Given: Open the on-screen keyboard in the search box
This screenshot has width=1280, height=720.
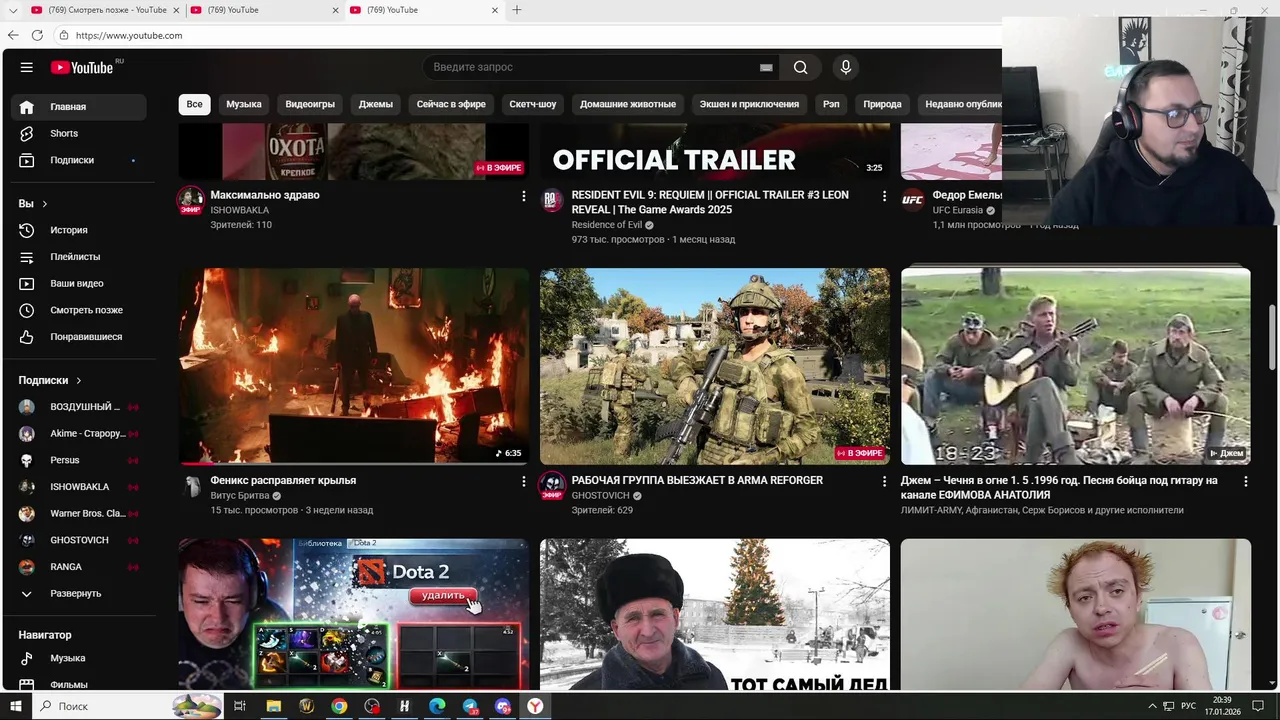Looking at the screenshot, I should pos(766,67).
